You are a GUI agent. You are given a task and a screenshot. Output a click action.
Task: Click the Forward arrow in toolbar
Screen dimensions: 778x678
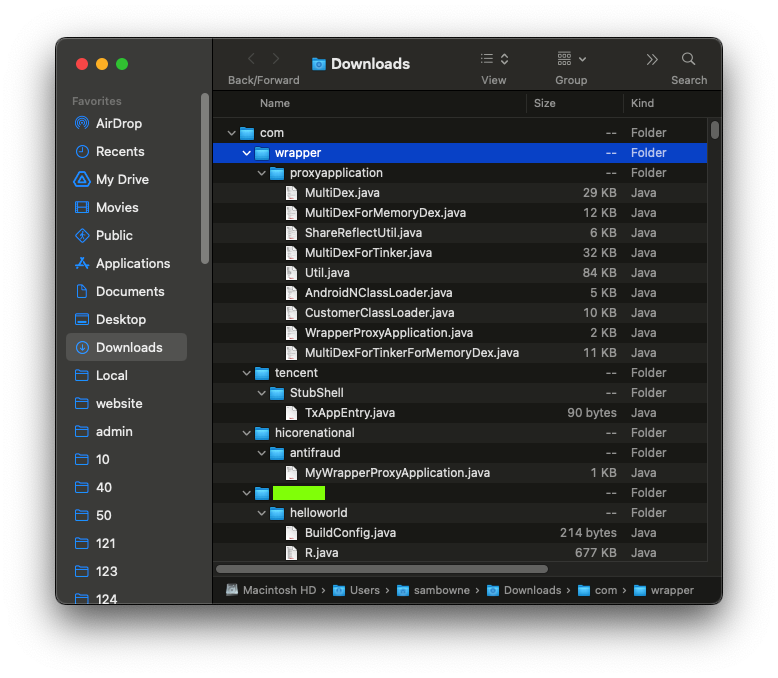pos(276,59)
